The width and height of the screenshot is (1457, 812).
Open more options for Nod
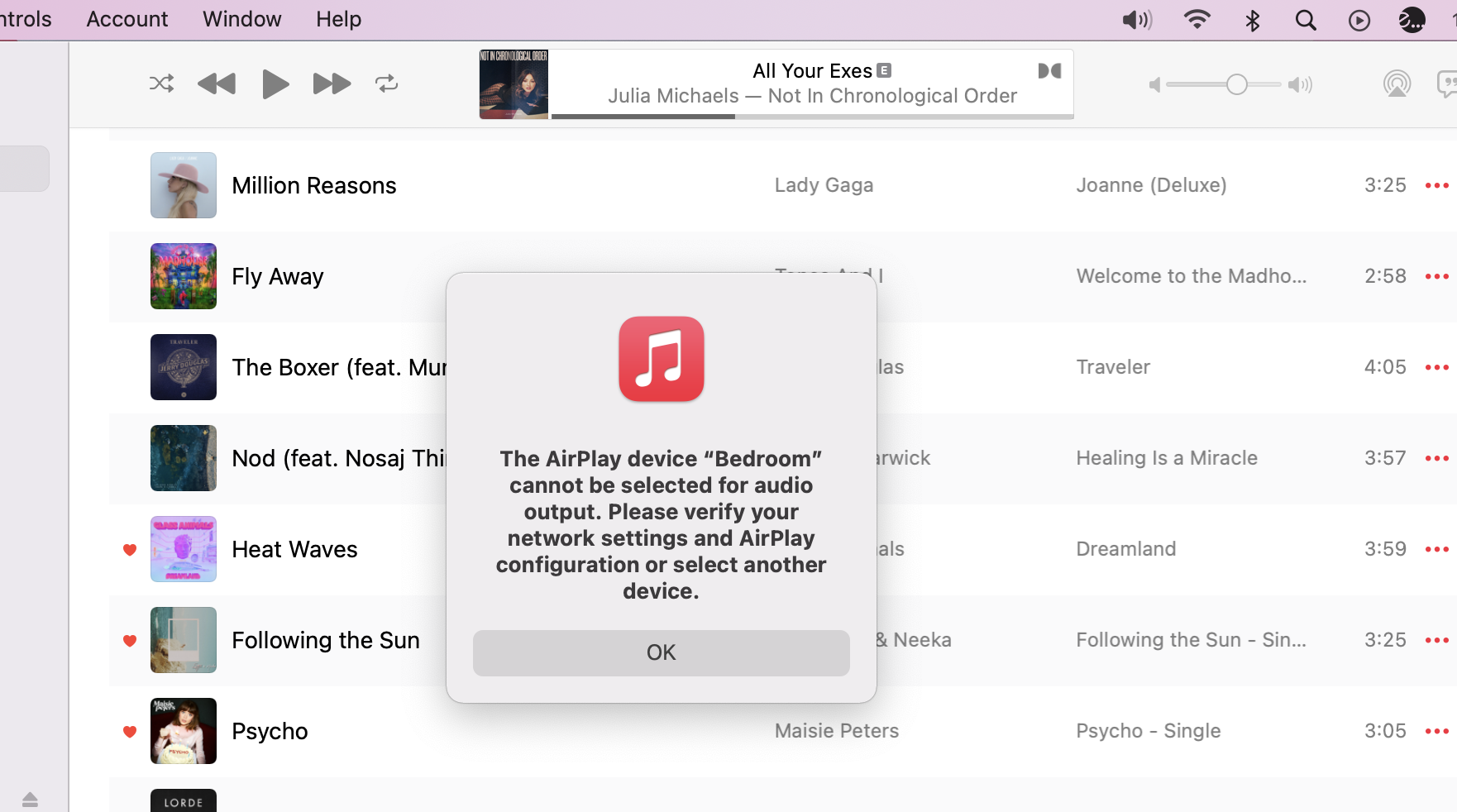click(x=1436, y=458)
